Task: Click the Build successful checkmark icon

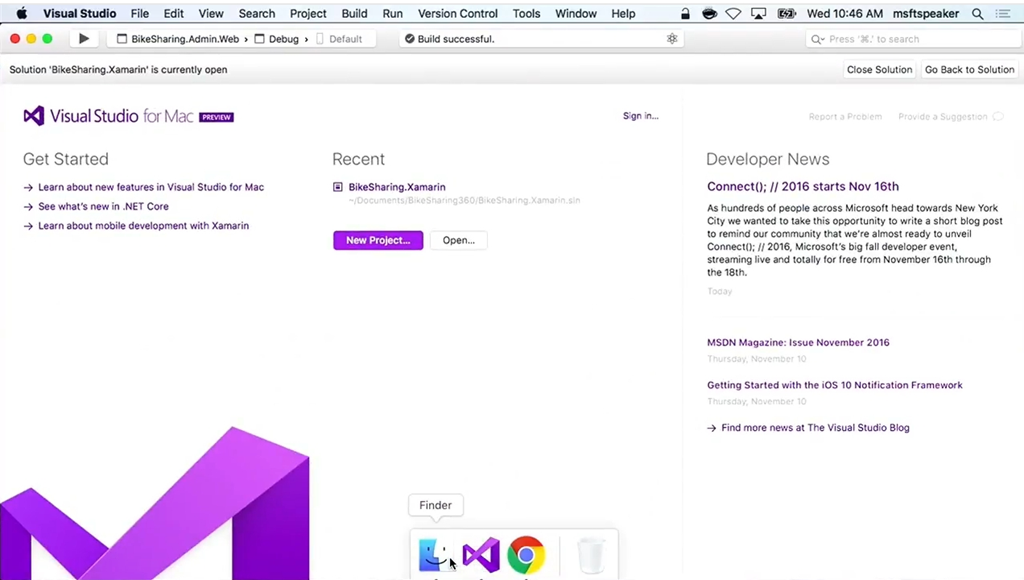Action: (409, 39)
